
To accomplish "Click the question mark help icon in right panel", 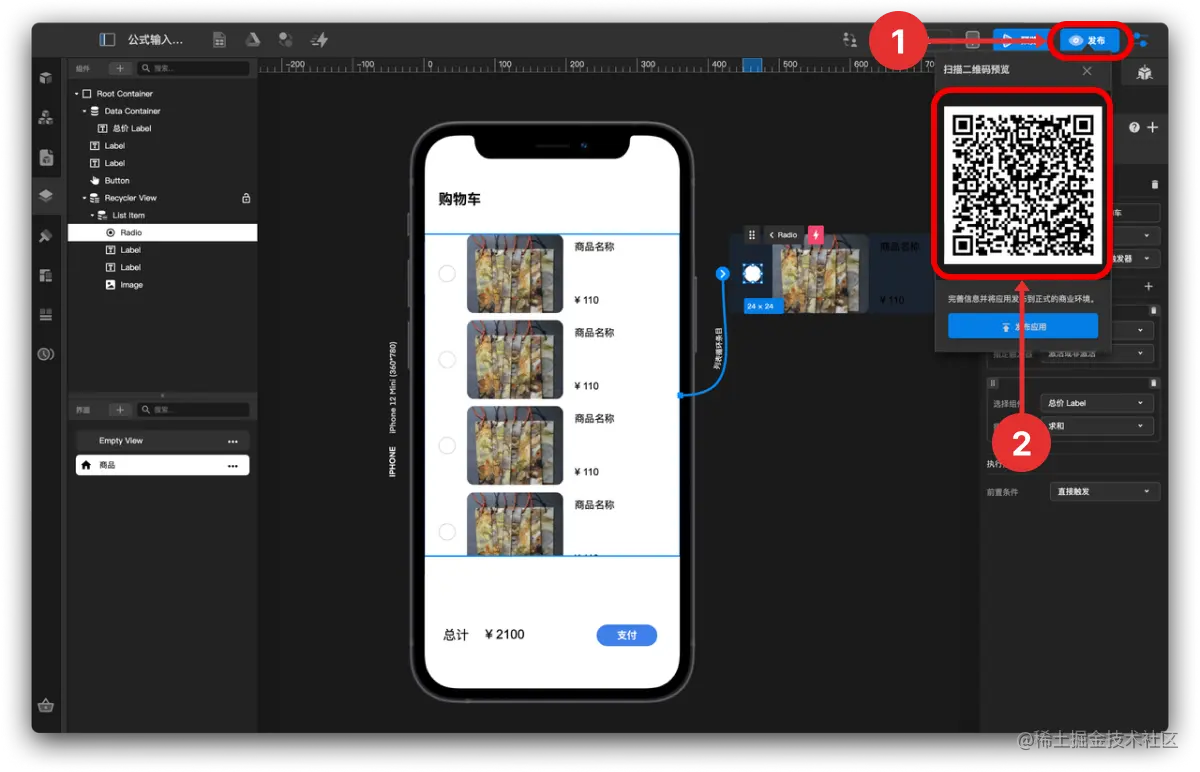I will [x=1134, y=128].
